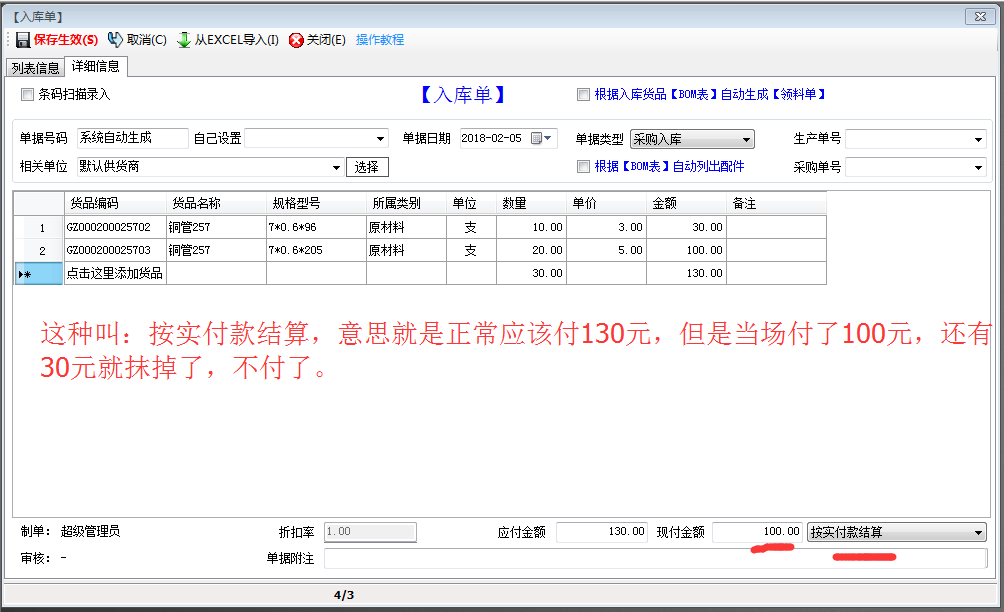Click the 选择 button beside supplier
Viewport: 1004px width, 612px height.
pos(367,167)
